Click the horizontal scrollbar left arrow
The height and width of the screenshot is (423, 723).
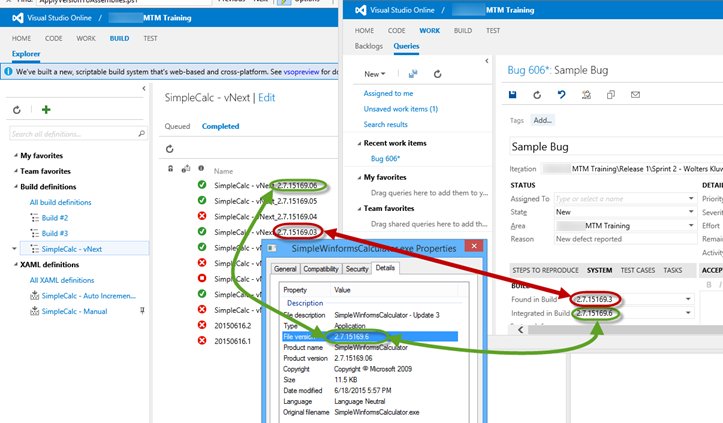point(521,329)
